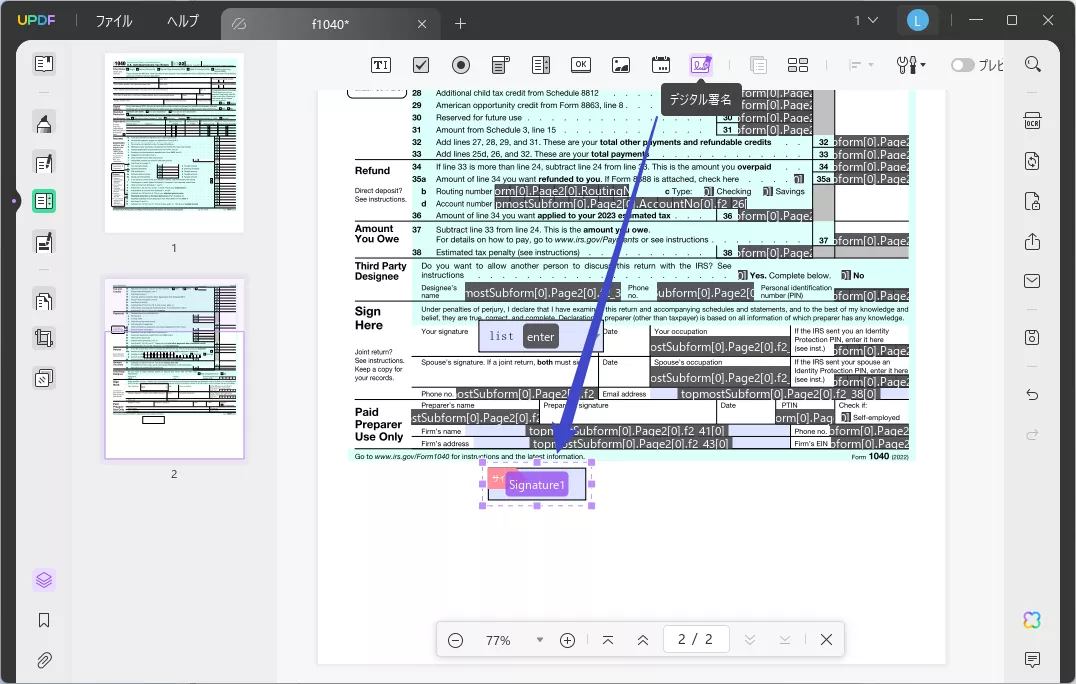Screen dimensions: 1076x684
Task: Tick the Yes third party designee checkbox
Action: (x=742, y=275)
